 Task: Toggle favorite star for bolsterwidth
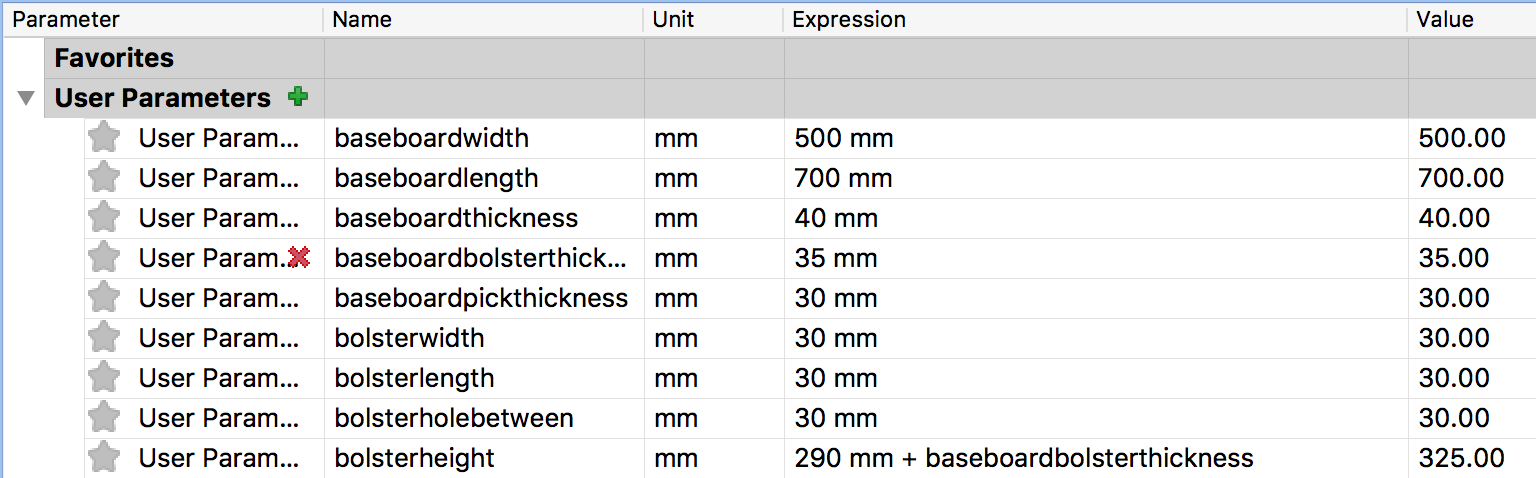click(x=104, y=338)
